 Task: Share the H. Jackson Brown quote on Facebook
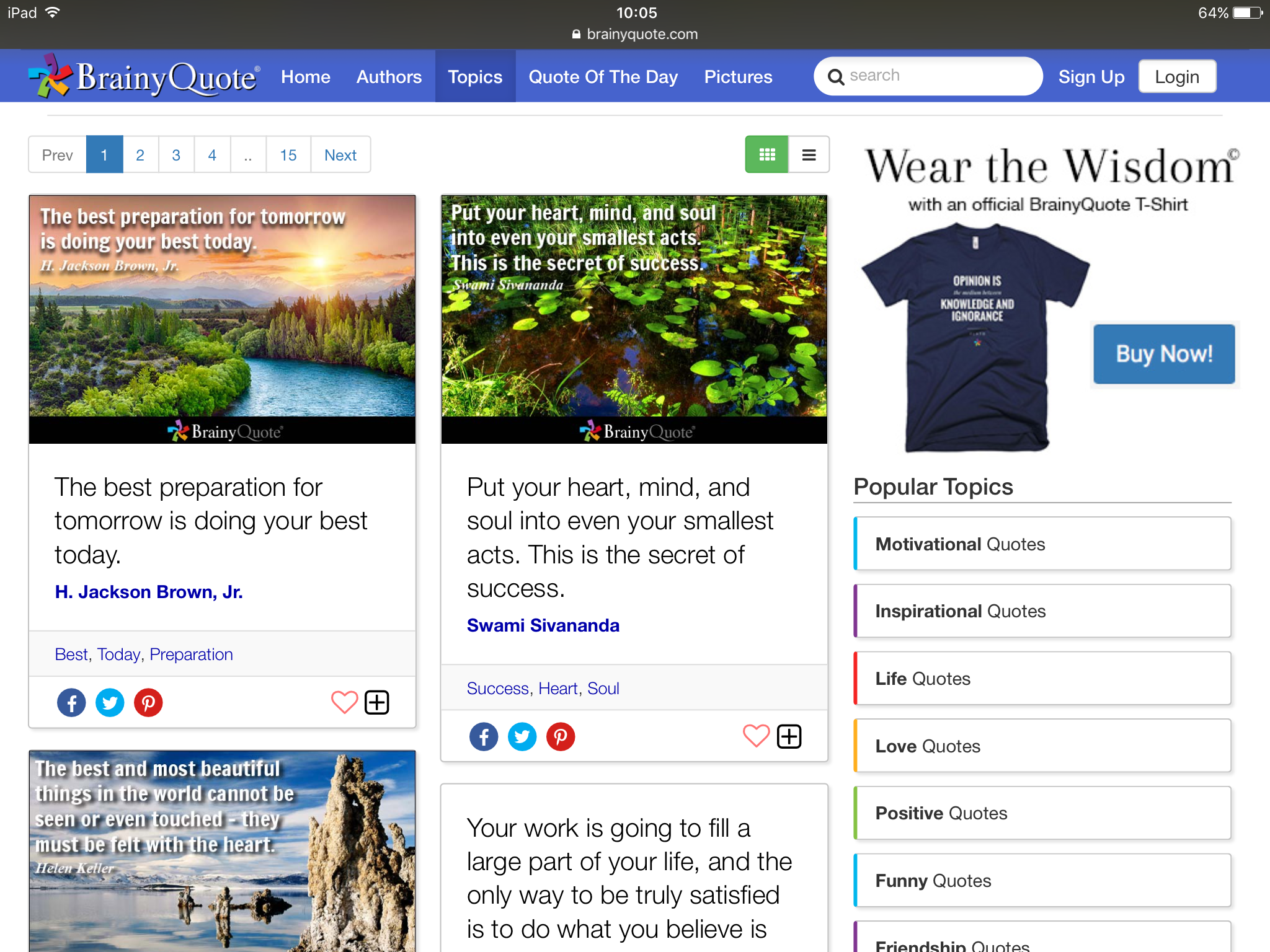[x=71, y=703]
